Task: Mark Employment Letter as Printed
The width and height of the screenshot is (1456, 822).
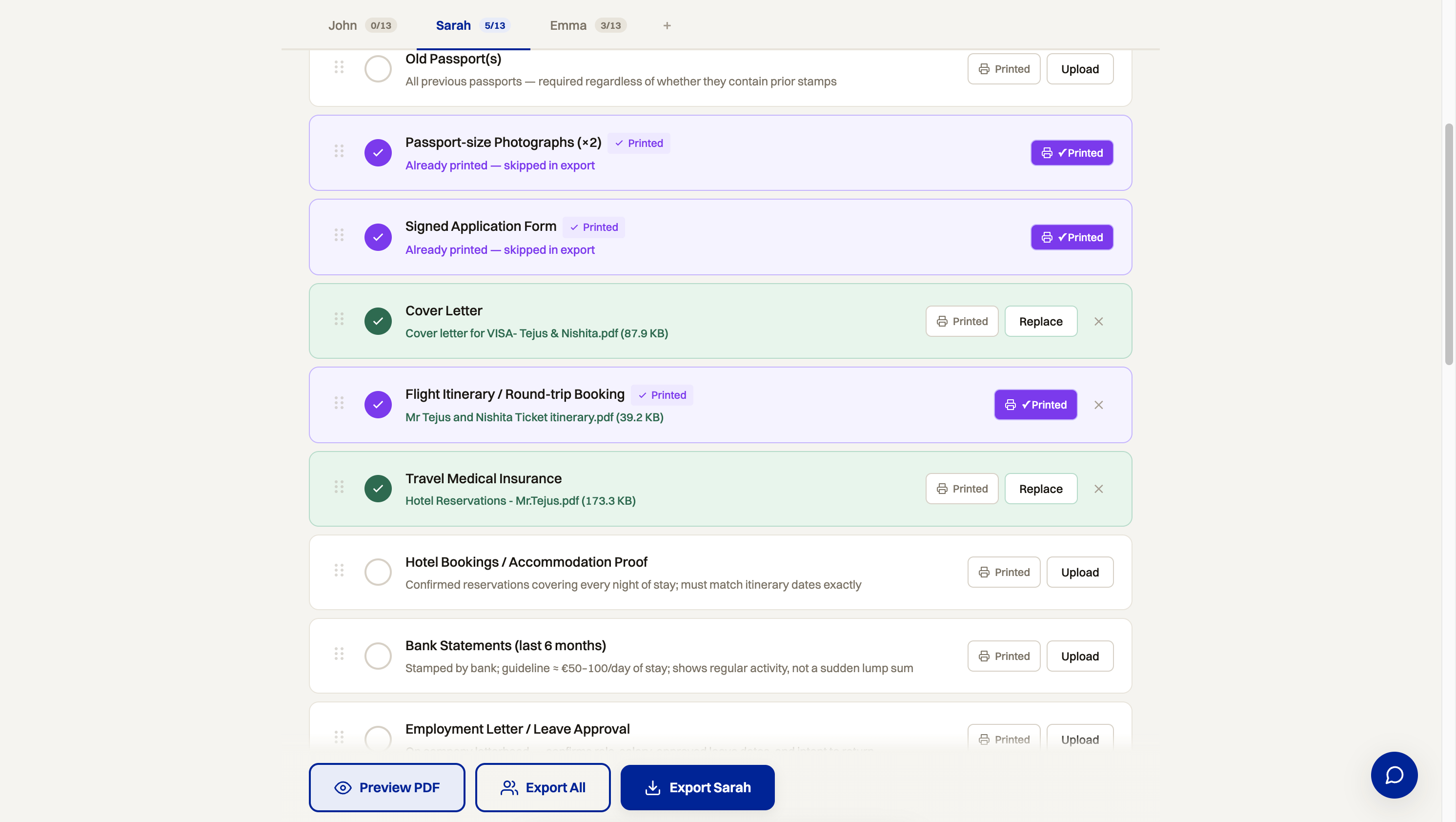Action: 1004,739
